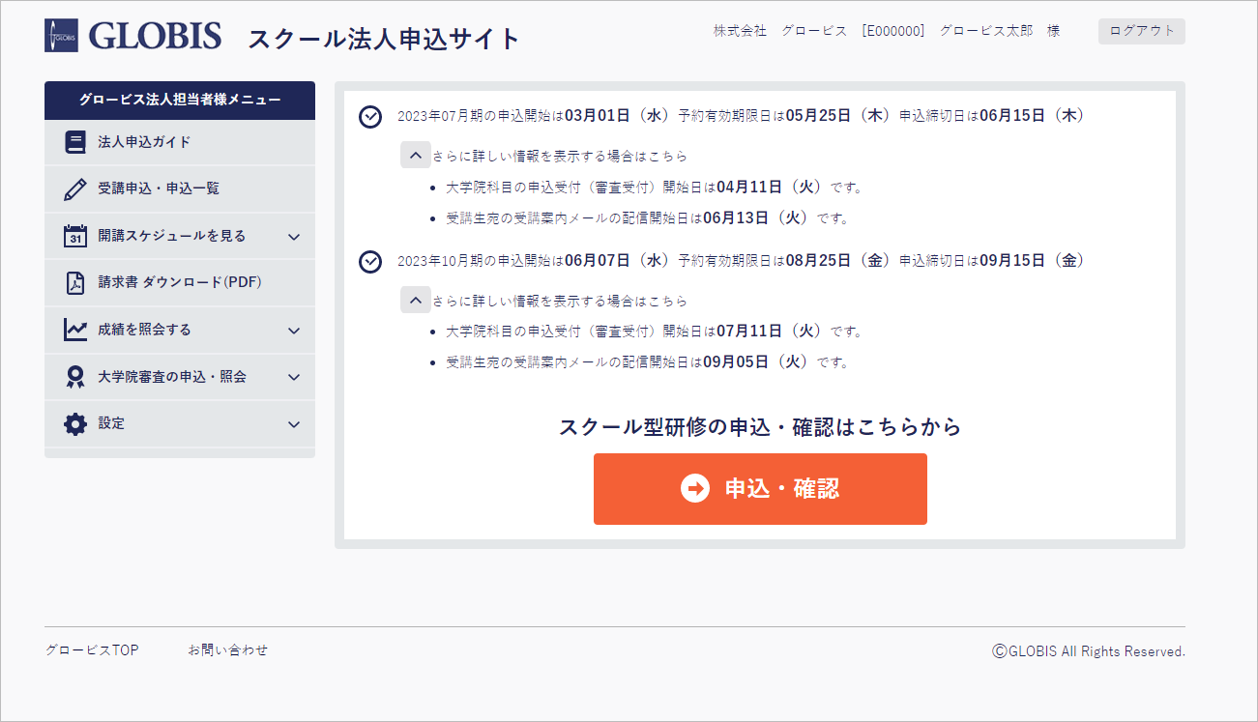
Task: Click the グロービス法人担当者様メニュー header
Action: point(180,100)
